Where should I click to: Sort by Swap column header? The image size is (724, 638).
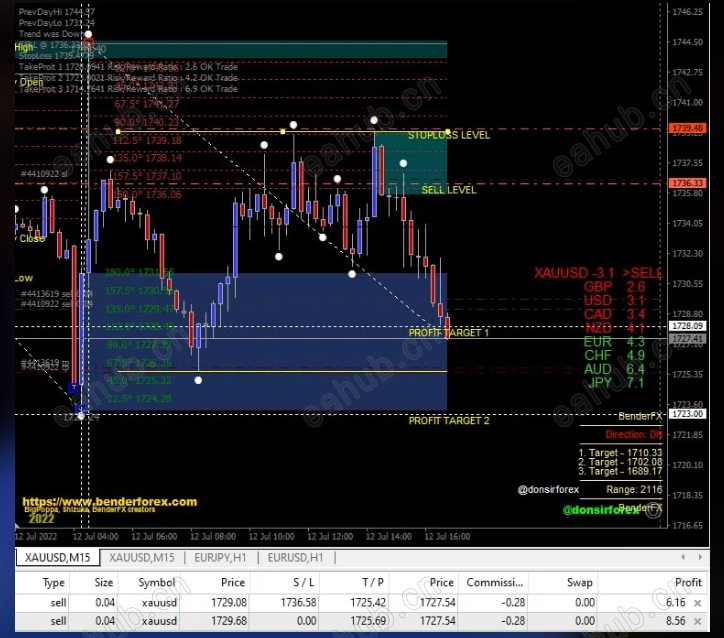point(579,583)
